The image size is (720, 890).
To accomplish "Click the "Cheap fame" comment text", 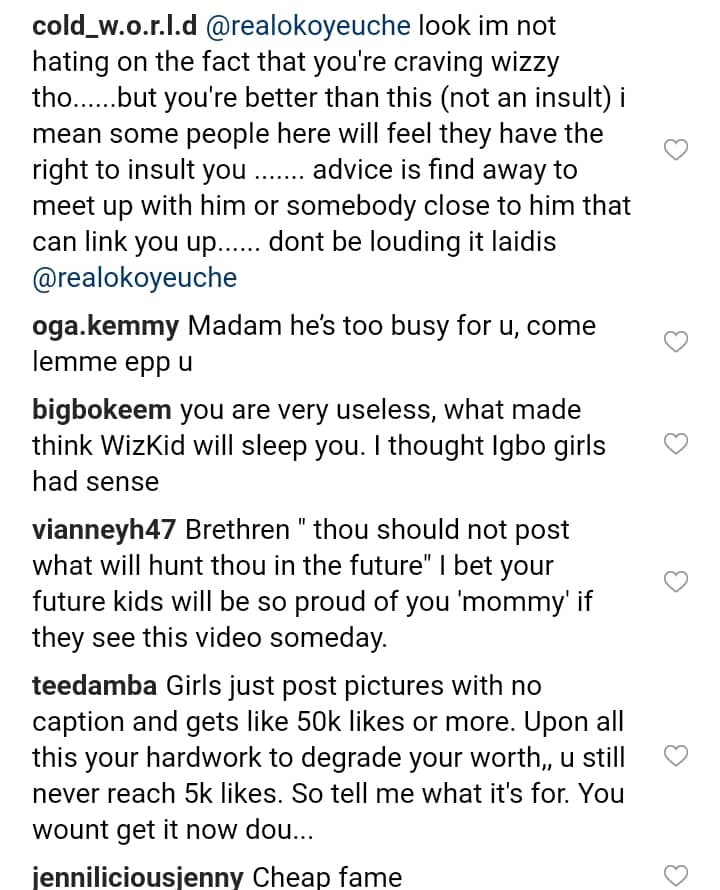I will pyautogui.click(x=327, y=878).
